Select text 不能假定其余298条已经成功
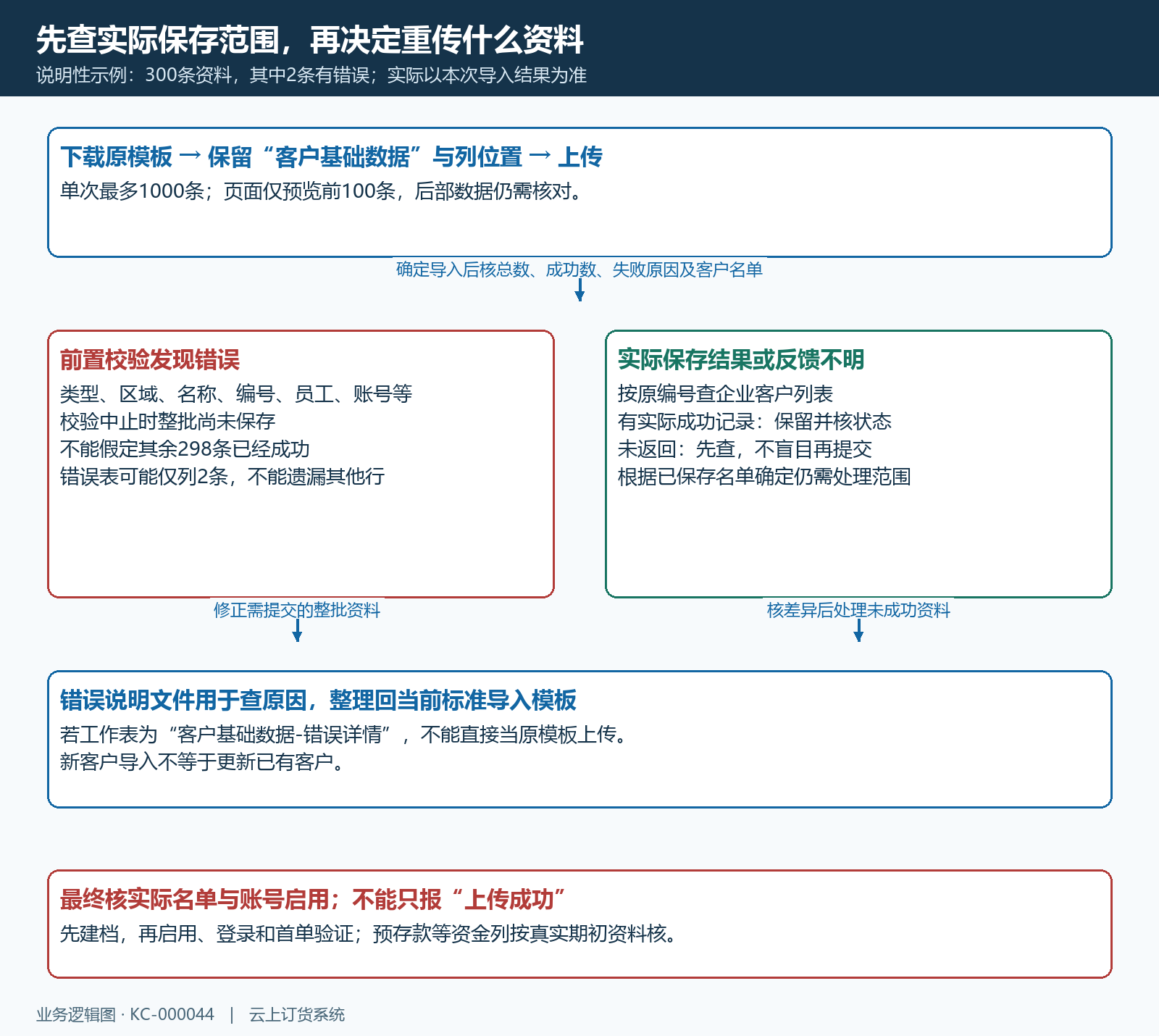The image size is (1159, 1036). pos(185,449)
